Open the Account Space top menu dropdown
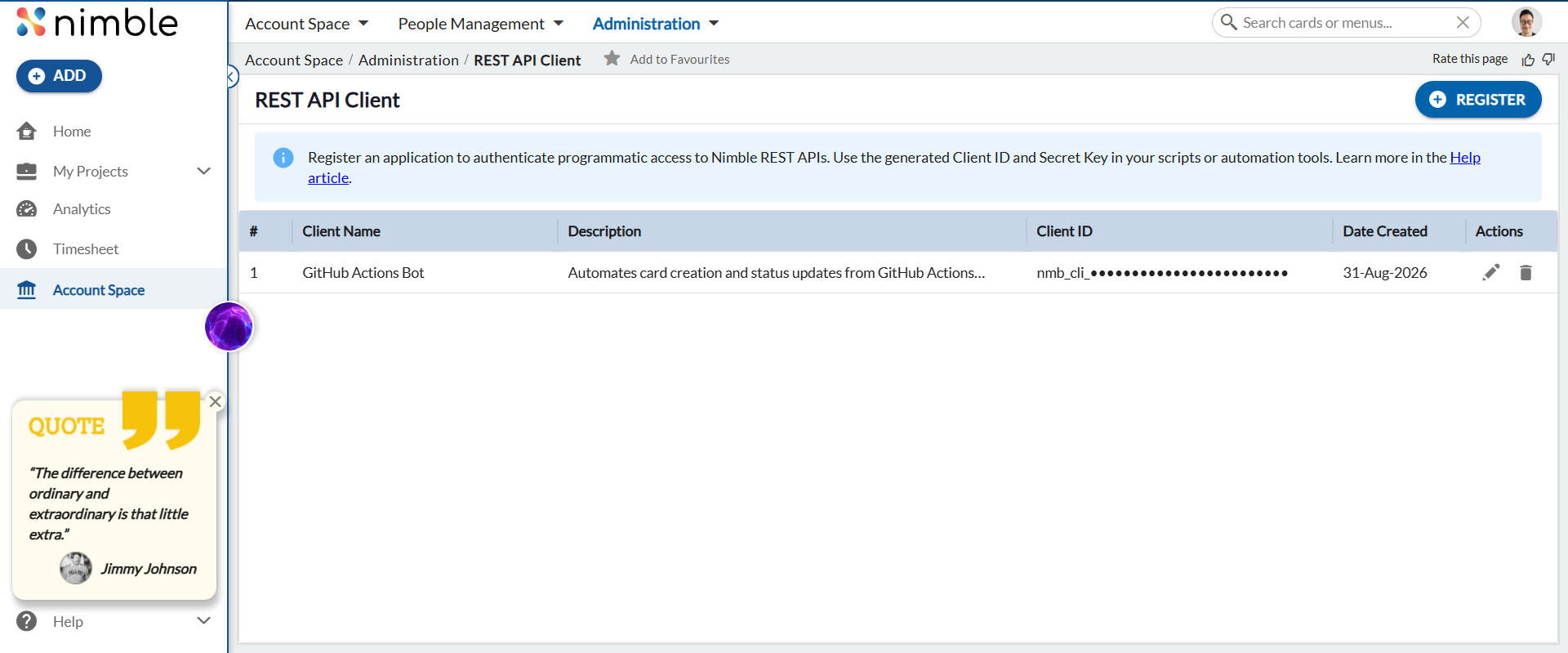This screenshot has width=1568, height=653. pyautogui.click(x=307, y=24)
